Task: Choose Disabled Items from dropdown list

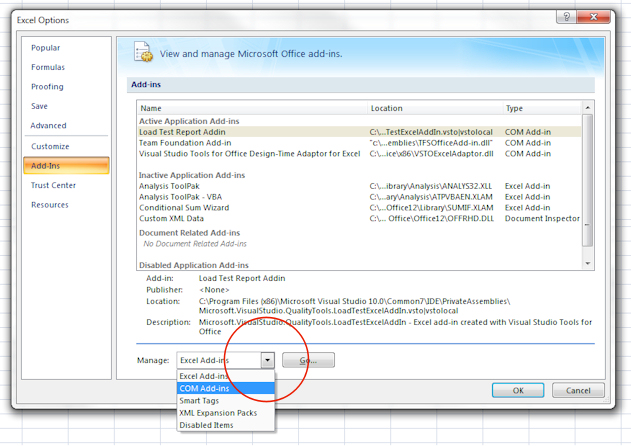Action: [x=226, y=425]
